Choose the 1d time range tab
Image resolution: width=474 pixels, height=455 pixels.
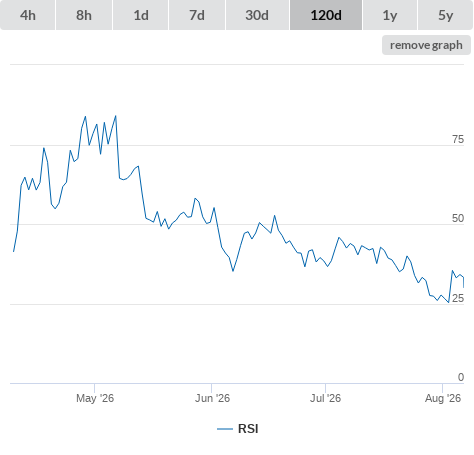(x=141, y=15)
